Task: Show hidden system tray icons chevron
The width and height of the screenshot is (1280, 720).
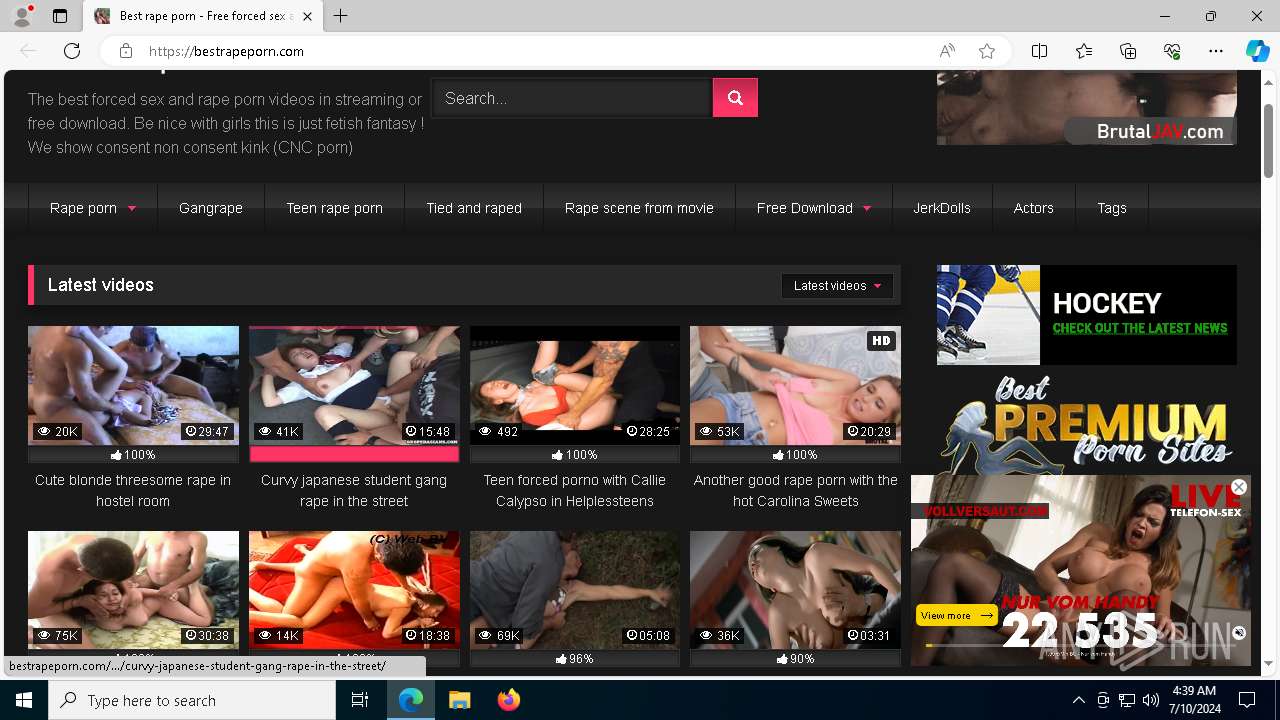Action: coord(1079,700)
